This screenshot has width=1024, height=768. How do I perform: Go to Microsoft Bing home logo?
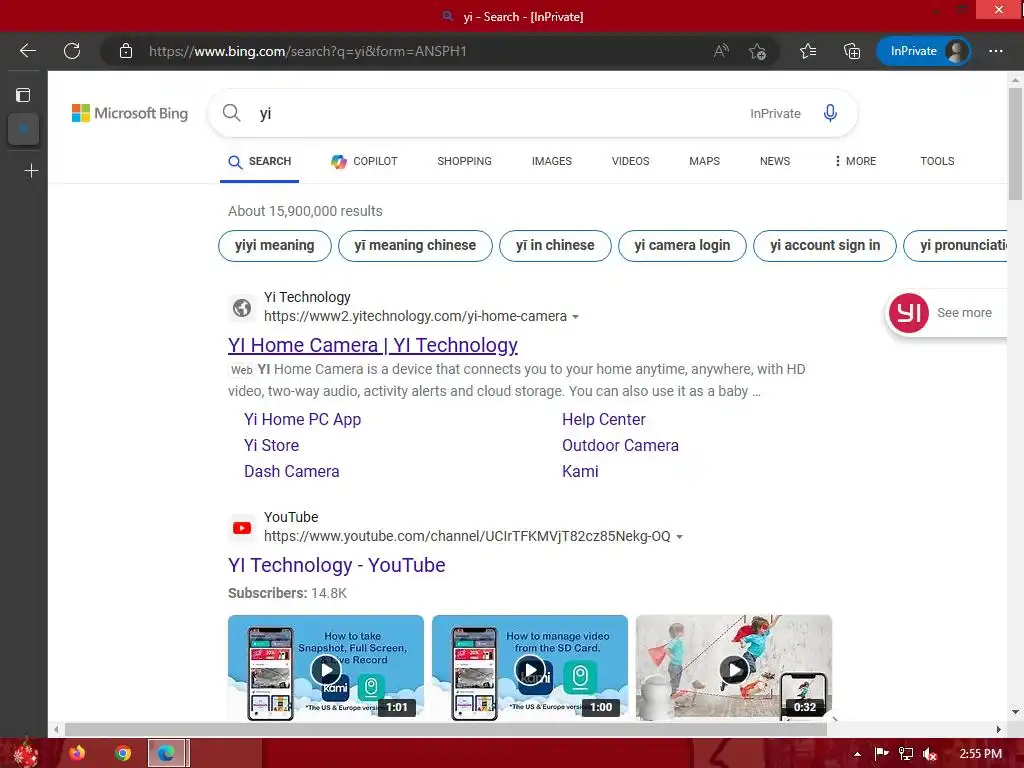(x=130, y=113)
